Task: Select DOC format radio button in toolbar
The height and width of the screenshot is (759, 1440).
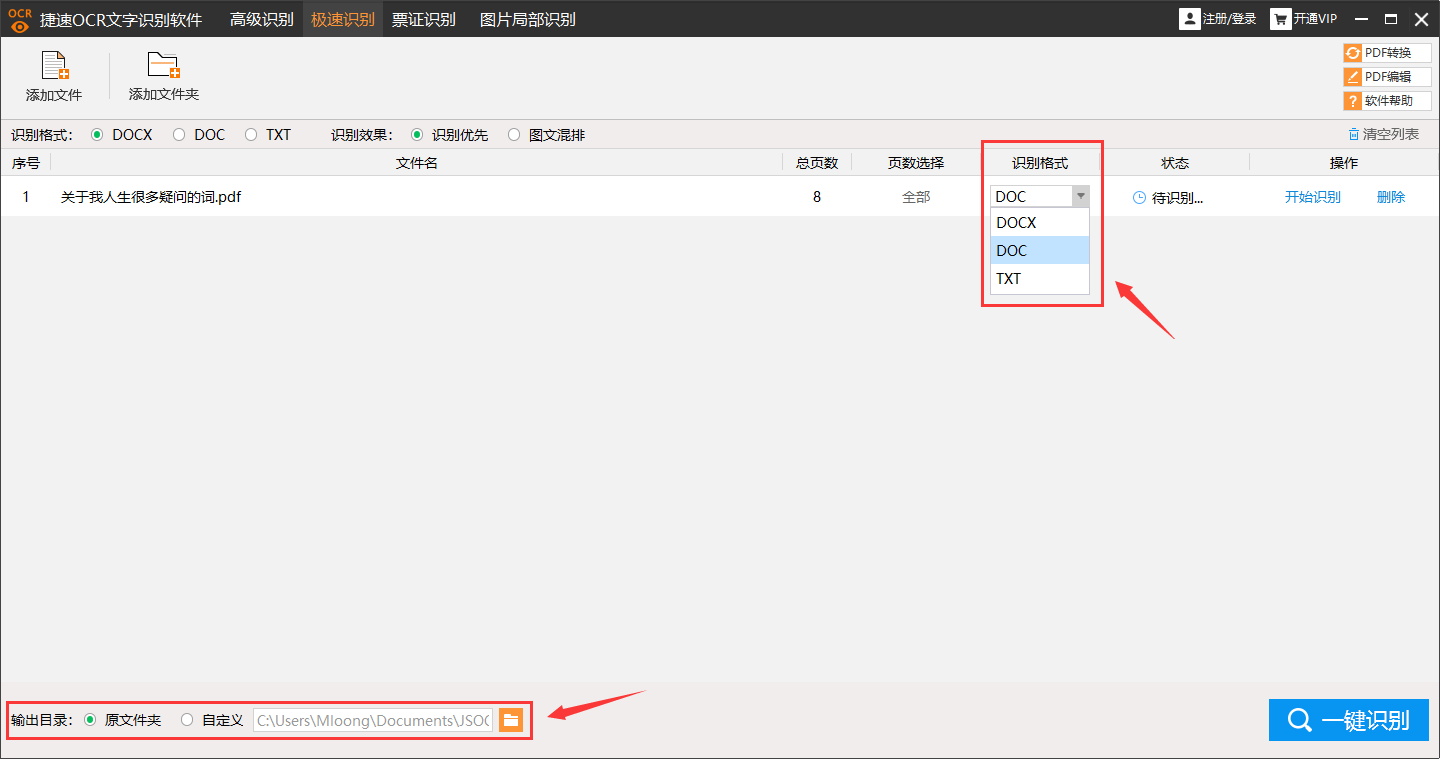Action: pyautogui.click(x=179, y=134)
